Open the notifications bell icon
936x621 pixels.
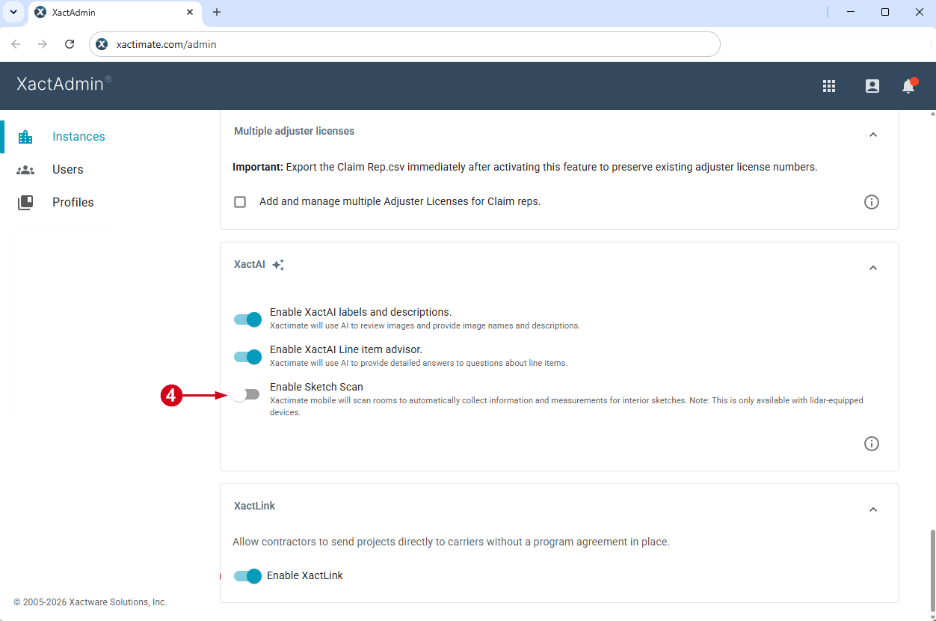coord(909,86)
